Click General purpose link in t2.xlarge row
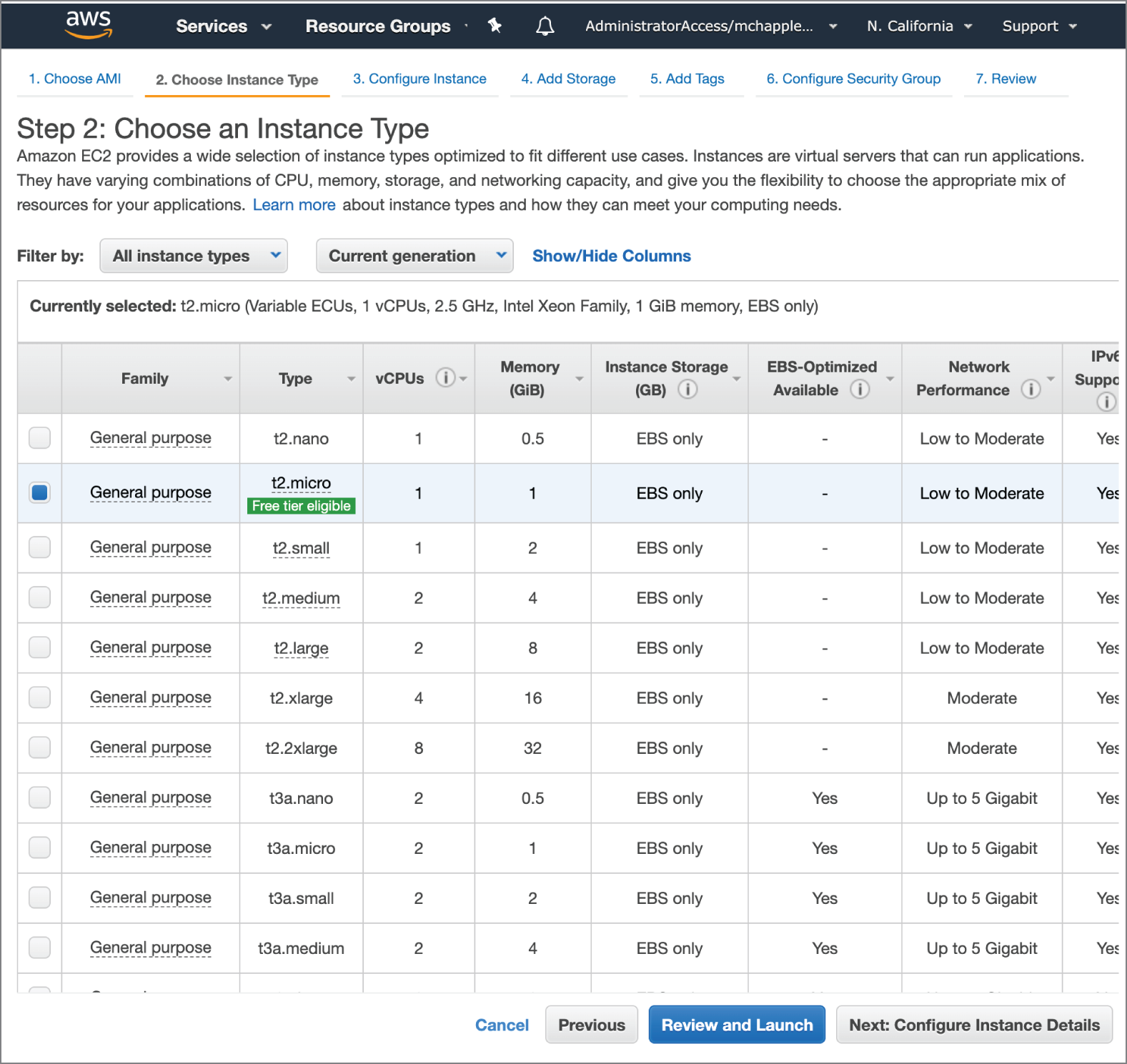 coord(151,697)
